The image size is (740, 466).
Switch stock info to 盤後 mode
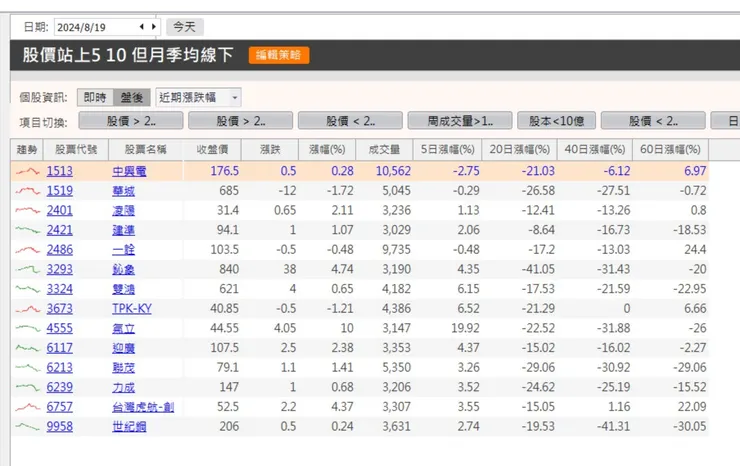(x=132, y=98)
